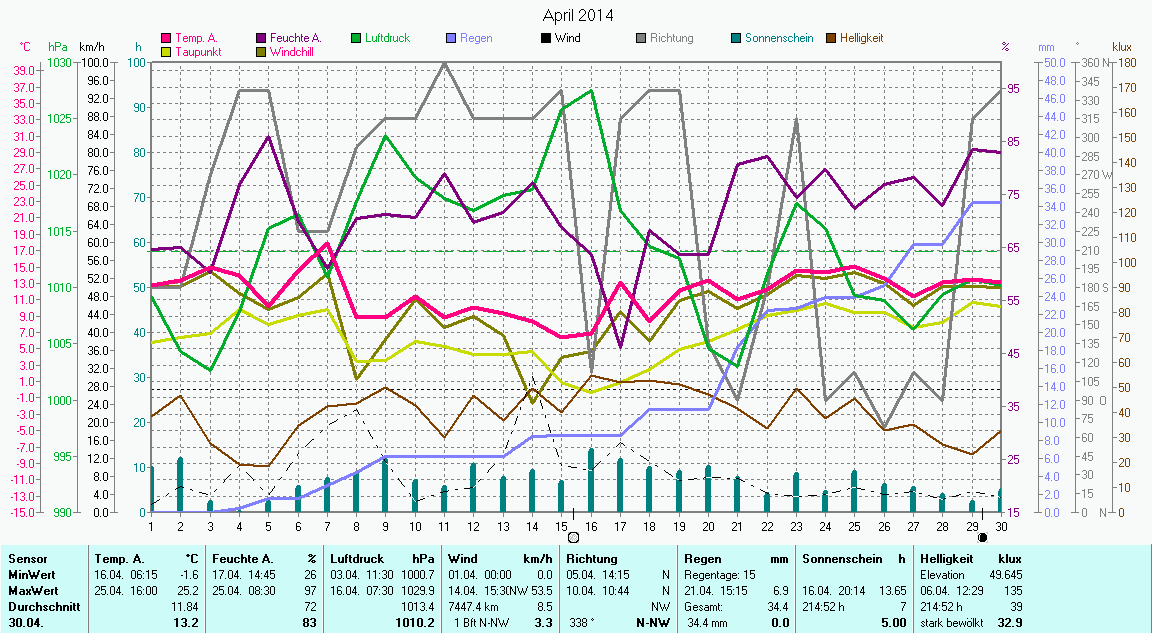Click the Regen column header in table
This screenshot has width=1152, height=633.
click(702, 558)
